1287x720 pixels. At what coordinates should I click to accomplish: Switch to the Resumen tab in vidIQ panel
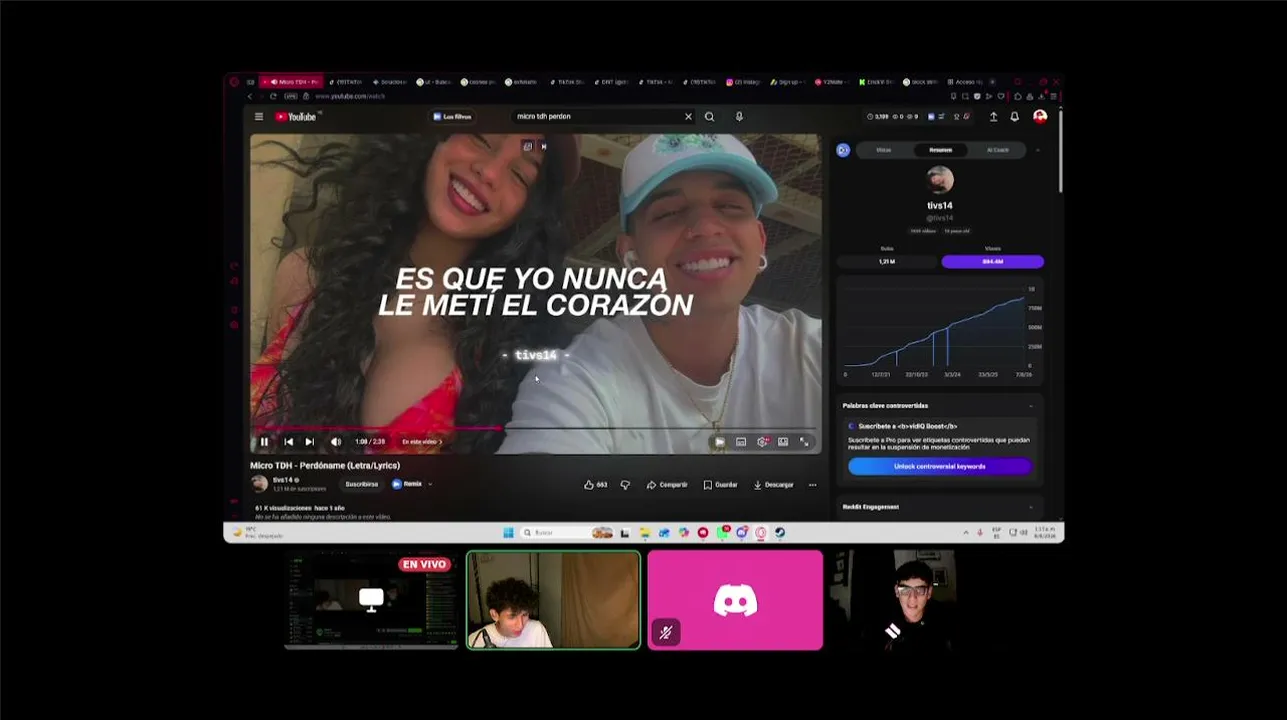(940, 150)
